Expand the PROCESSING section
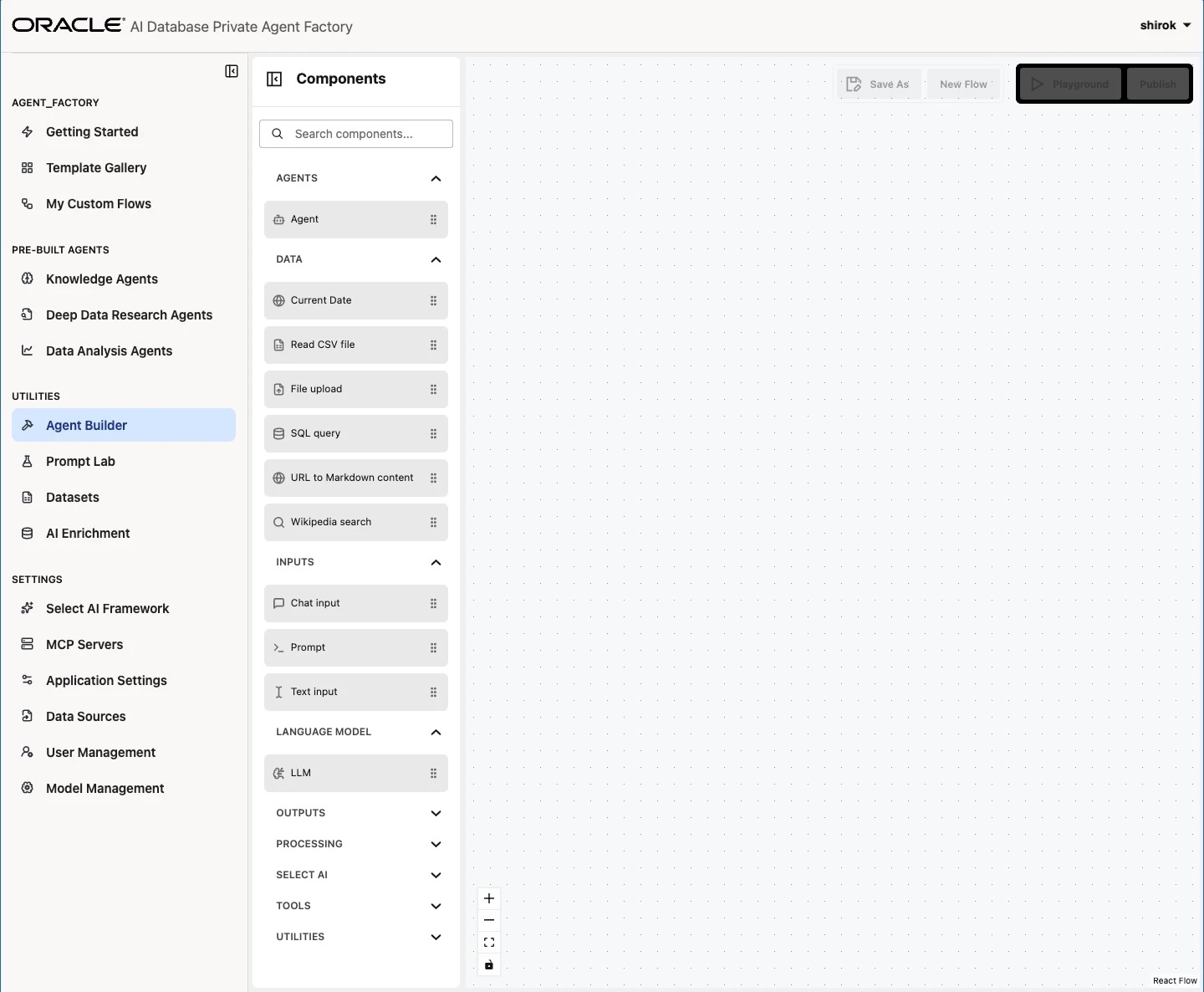This screenshot has height=992, width=1204. (x=436, y=845)
